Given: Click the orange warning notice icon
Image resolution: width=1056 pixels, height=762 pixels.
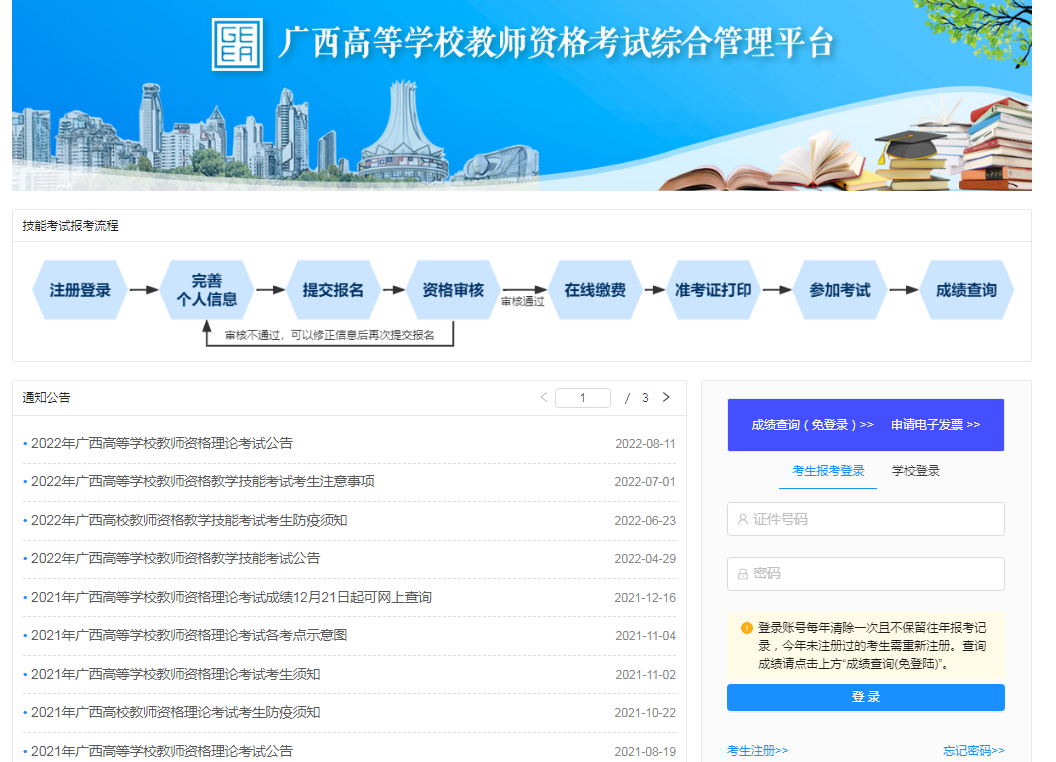Looking at the screenshot, I should click(746, 628).
